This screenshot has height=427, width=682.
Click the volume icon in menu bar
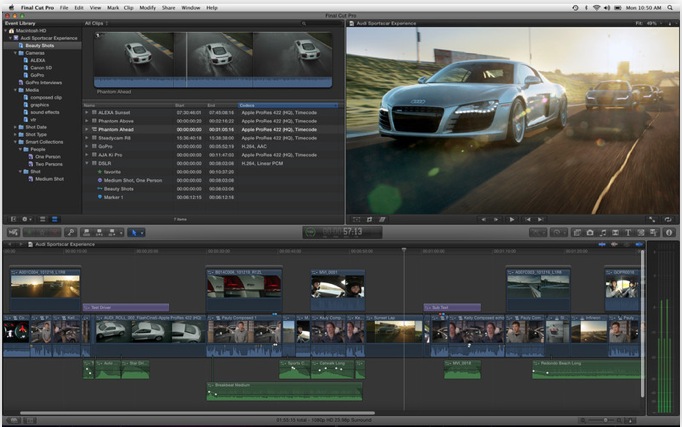607,7
